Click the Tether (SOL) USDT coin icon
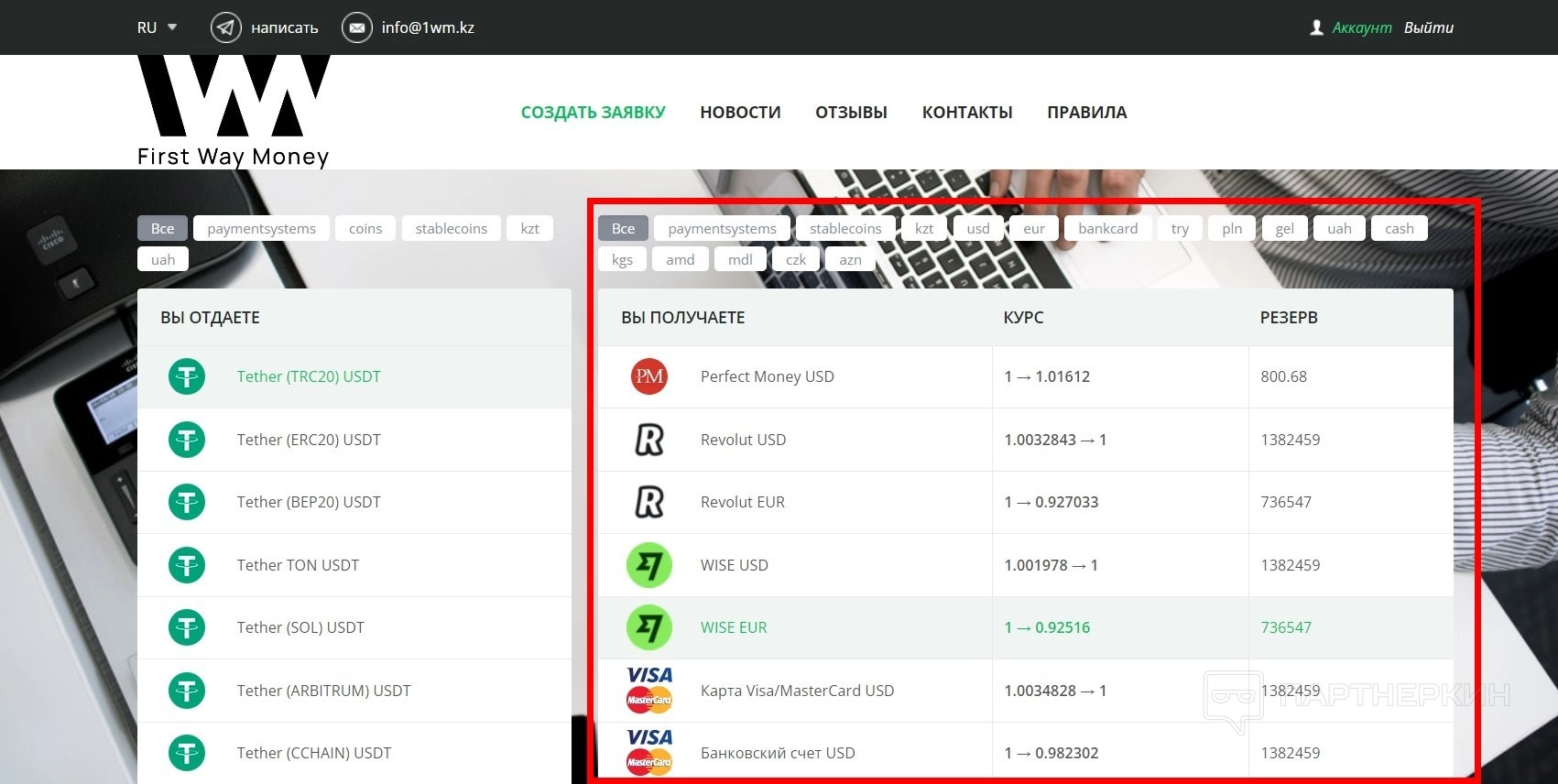The height and width of the screenshot is (784, 1558). click(x=187, y=627)
